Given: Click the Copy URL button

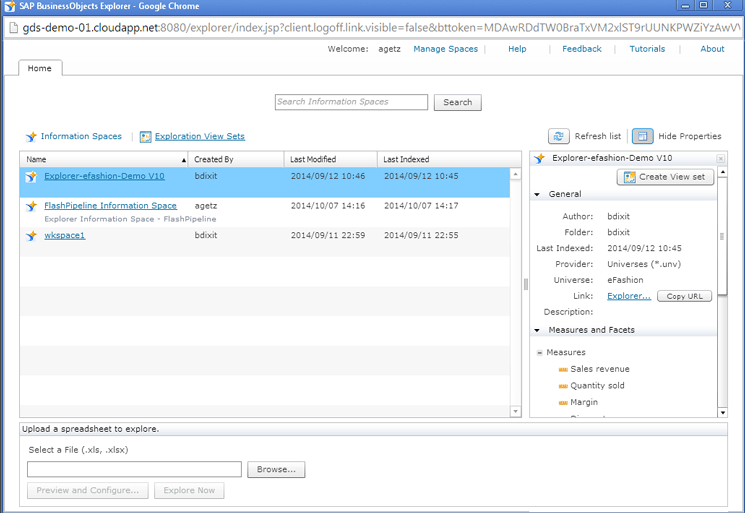Looking at the screenshot, I should pos(684,296).
